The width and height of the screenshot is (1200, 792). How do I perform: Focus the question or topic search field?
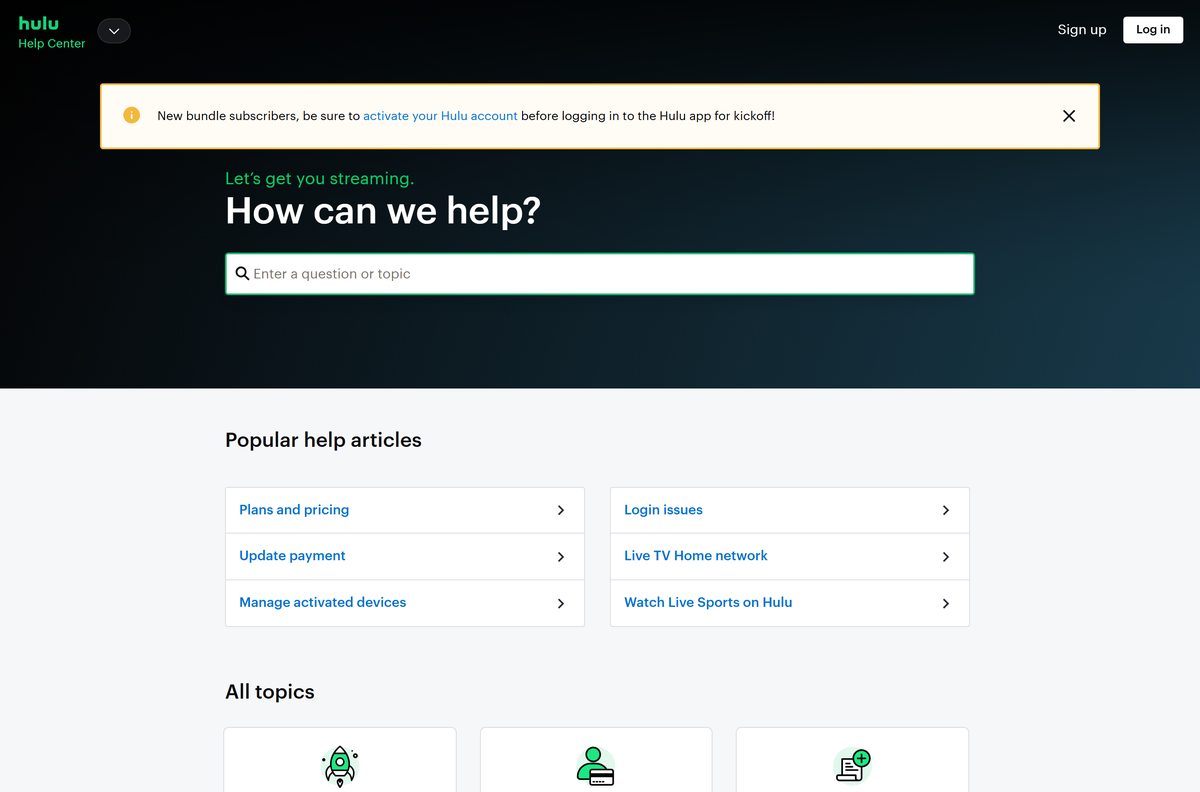coord(600,274)
